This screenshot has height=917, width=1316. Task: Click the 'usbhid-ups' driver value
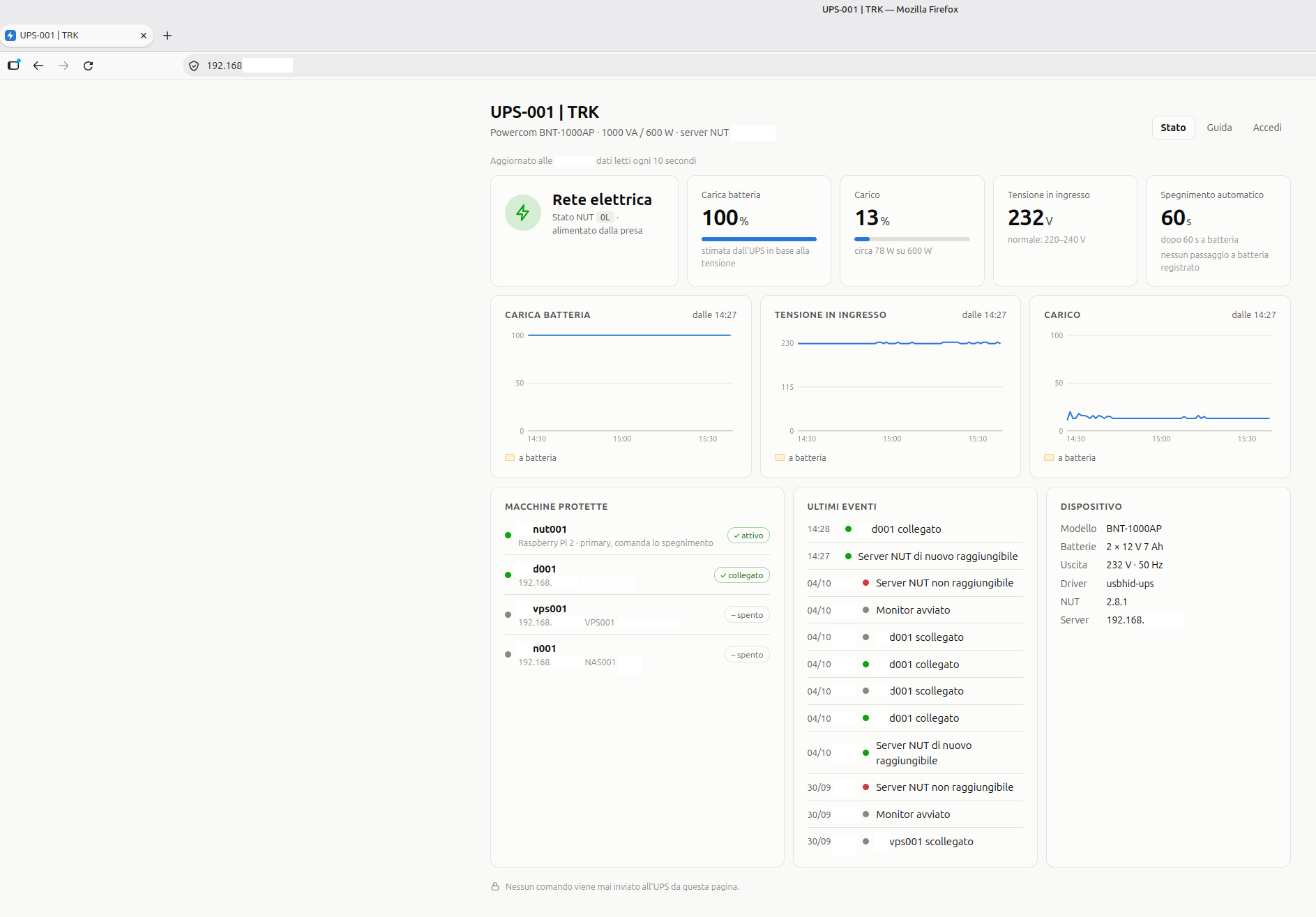click(1130, 584)
